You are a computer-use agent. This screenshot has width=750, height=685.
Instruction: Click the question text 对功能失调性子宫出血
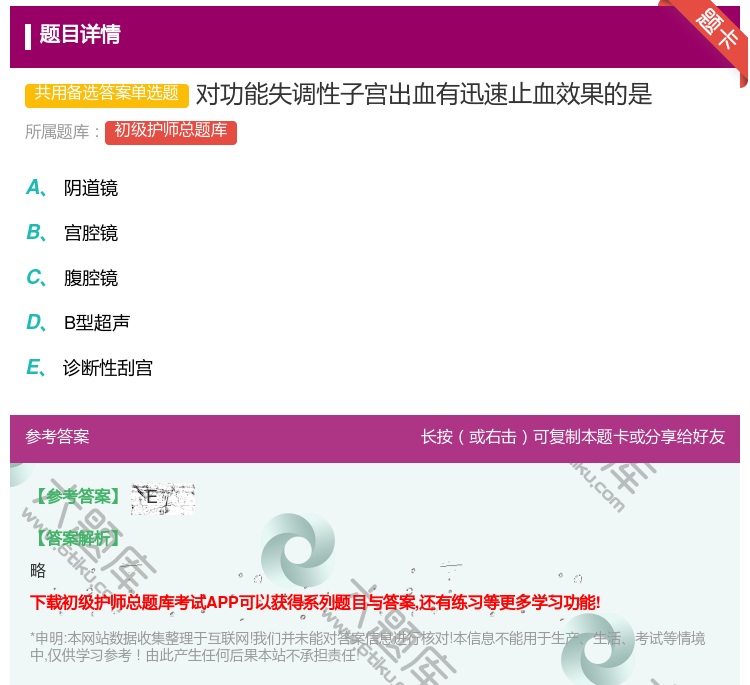pos(424,94)
